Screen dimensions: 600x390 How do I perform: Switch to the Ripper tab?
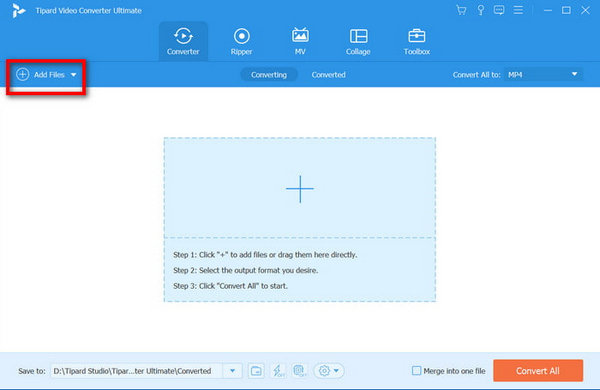[x=241, y=42]
